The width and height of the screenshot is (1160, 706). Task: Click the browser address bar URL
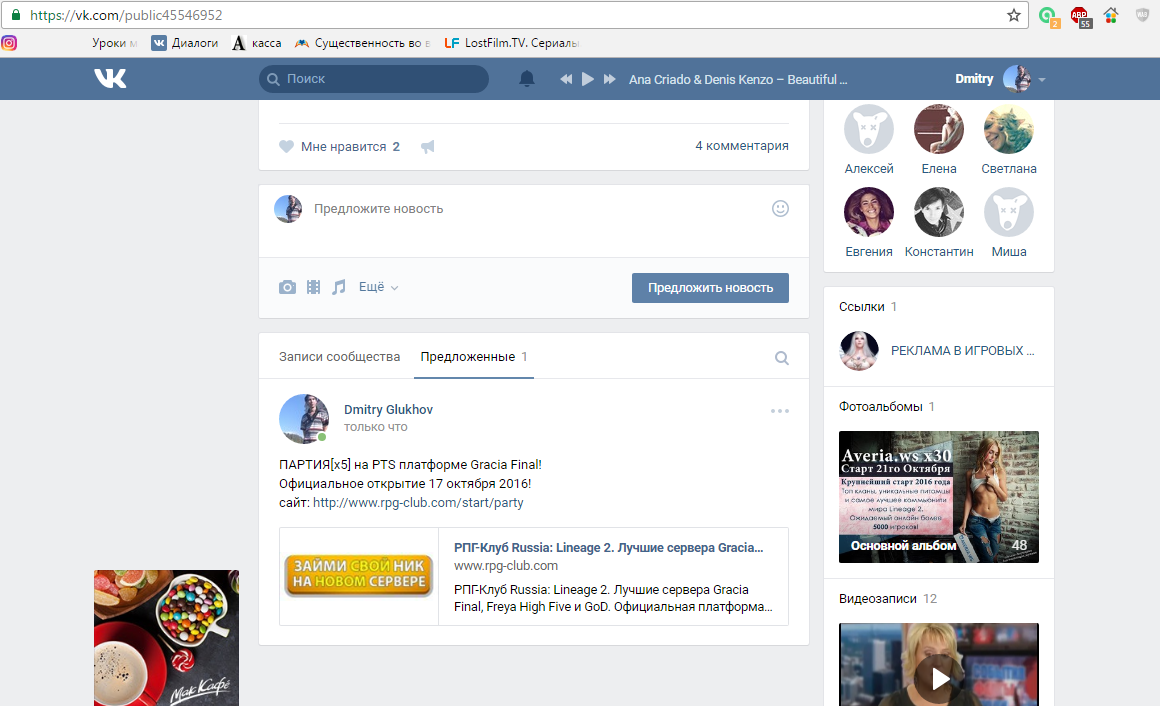coord(126,15)
